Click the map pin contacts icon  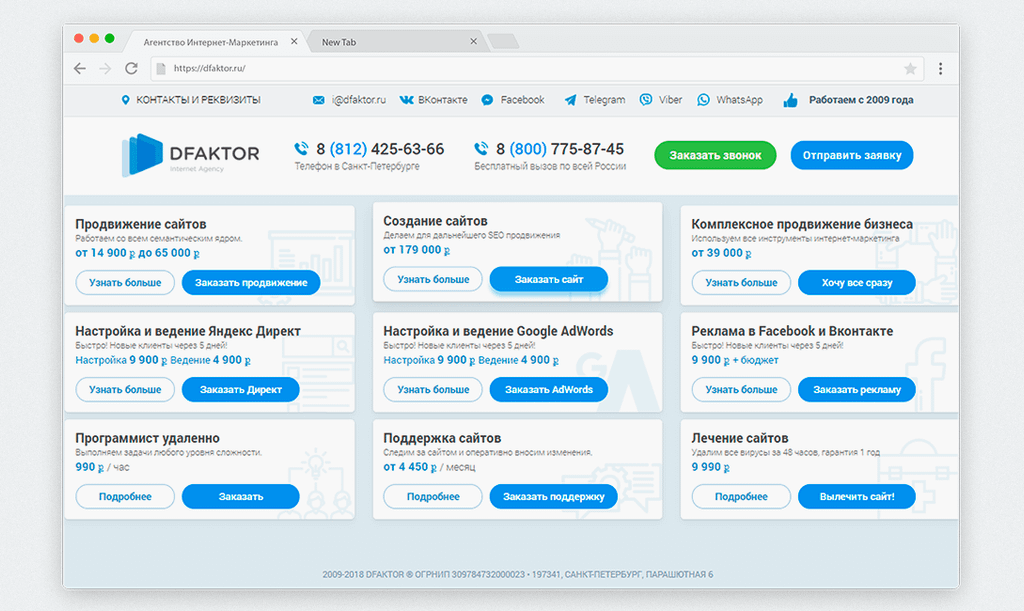[x=126, y=100]
